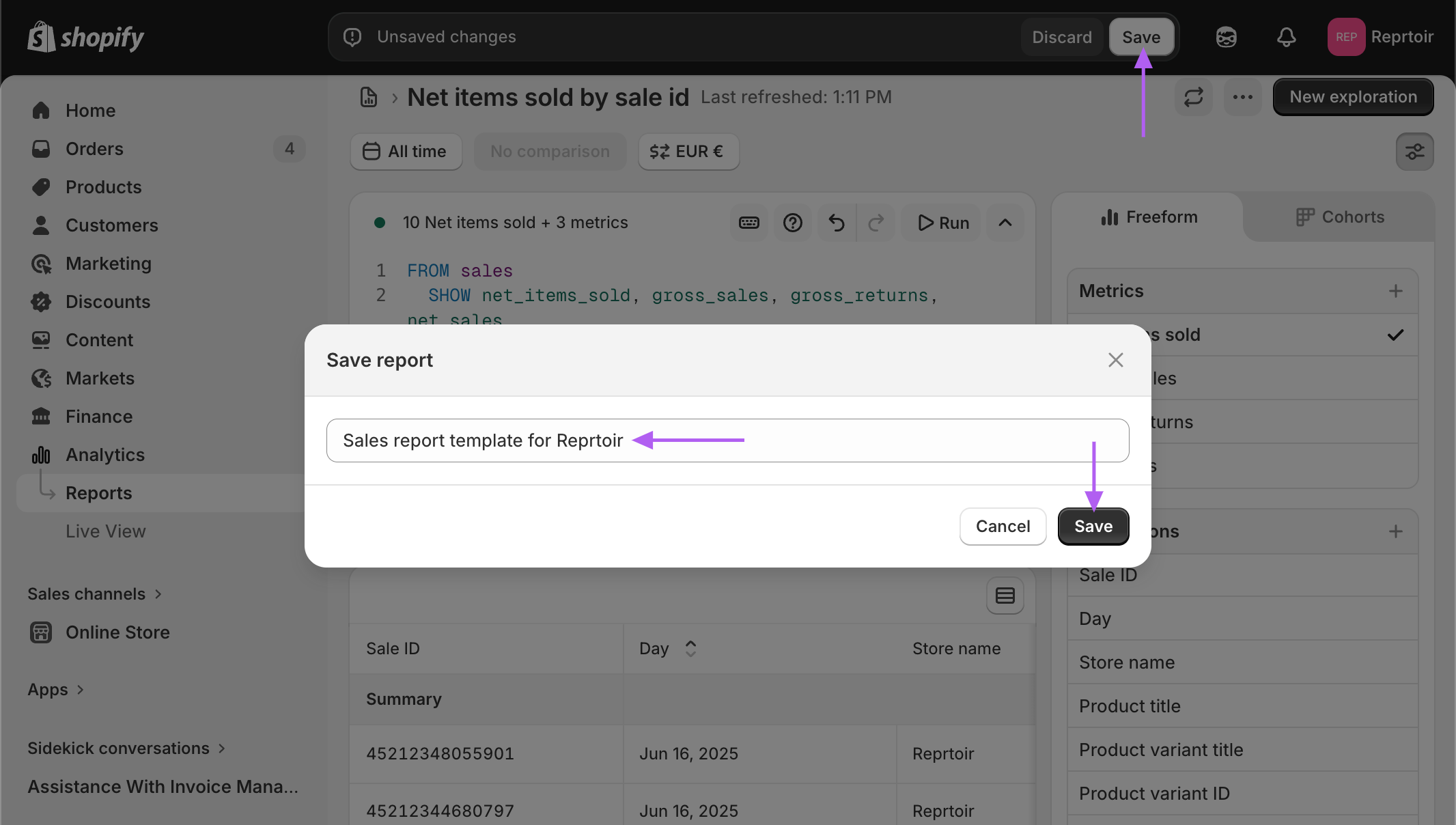Collapse the query editor chevron

click(x=1005, y=223)
